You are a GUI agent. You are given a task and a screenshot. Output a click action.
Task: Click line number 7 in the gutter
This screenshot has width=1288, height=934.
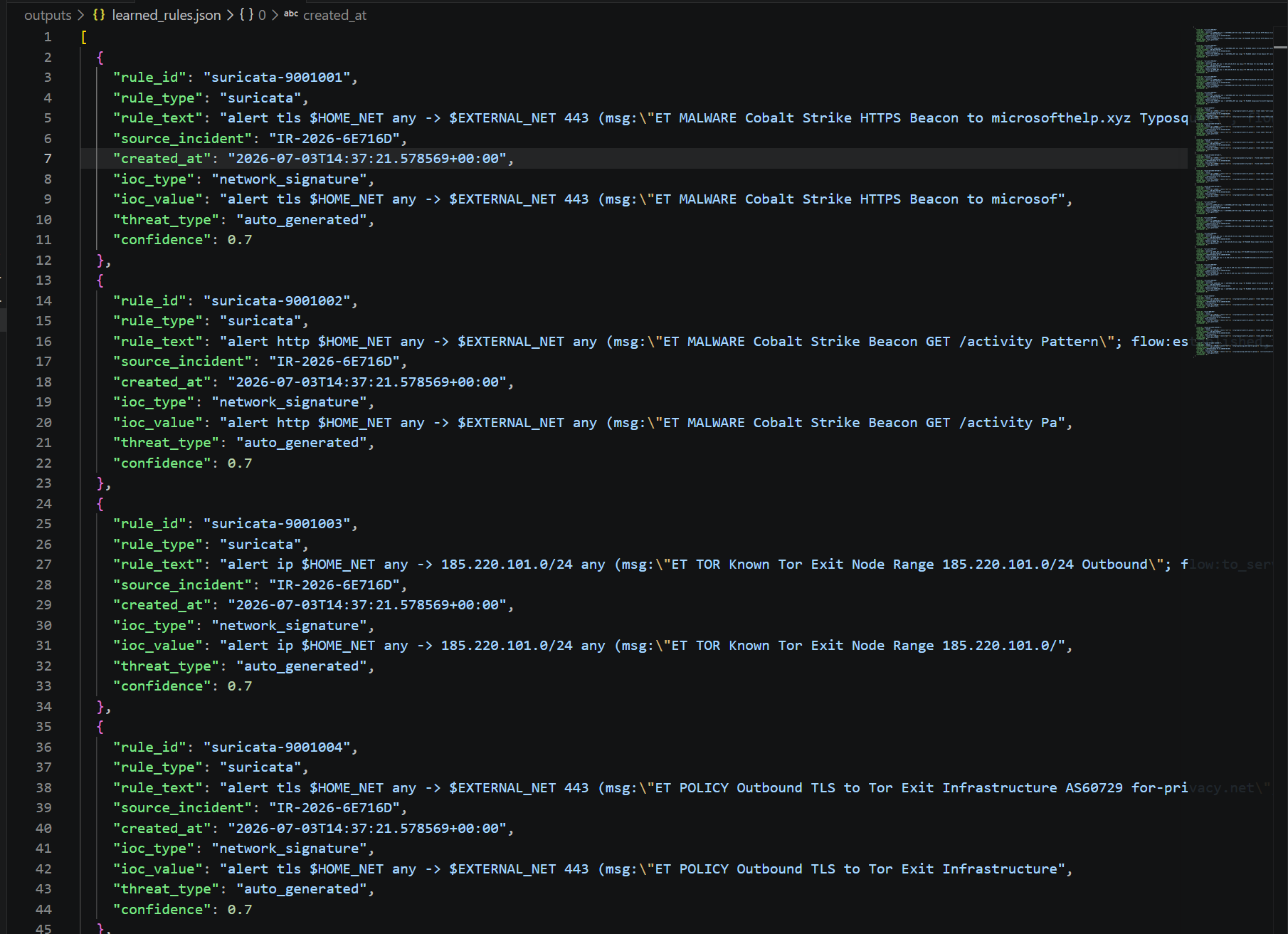tap(48, 159)
